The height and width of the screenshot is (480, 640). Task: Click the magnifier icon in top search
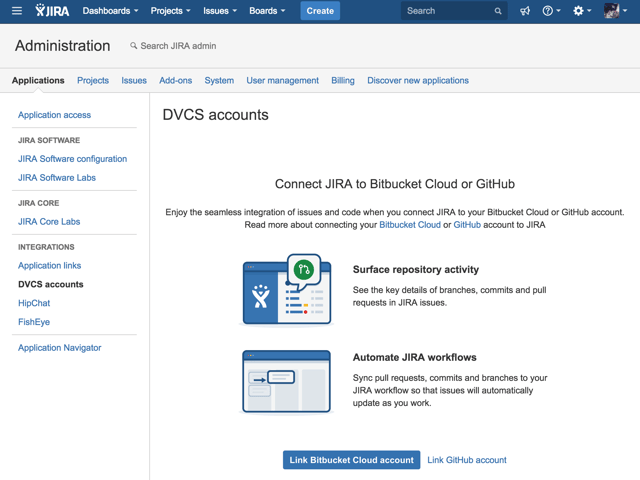(x=498, y=11)
